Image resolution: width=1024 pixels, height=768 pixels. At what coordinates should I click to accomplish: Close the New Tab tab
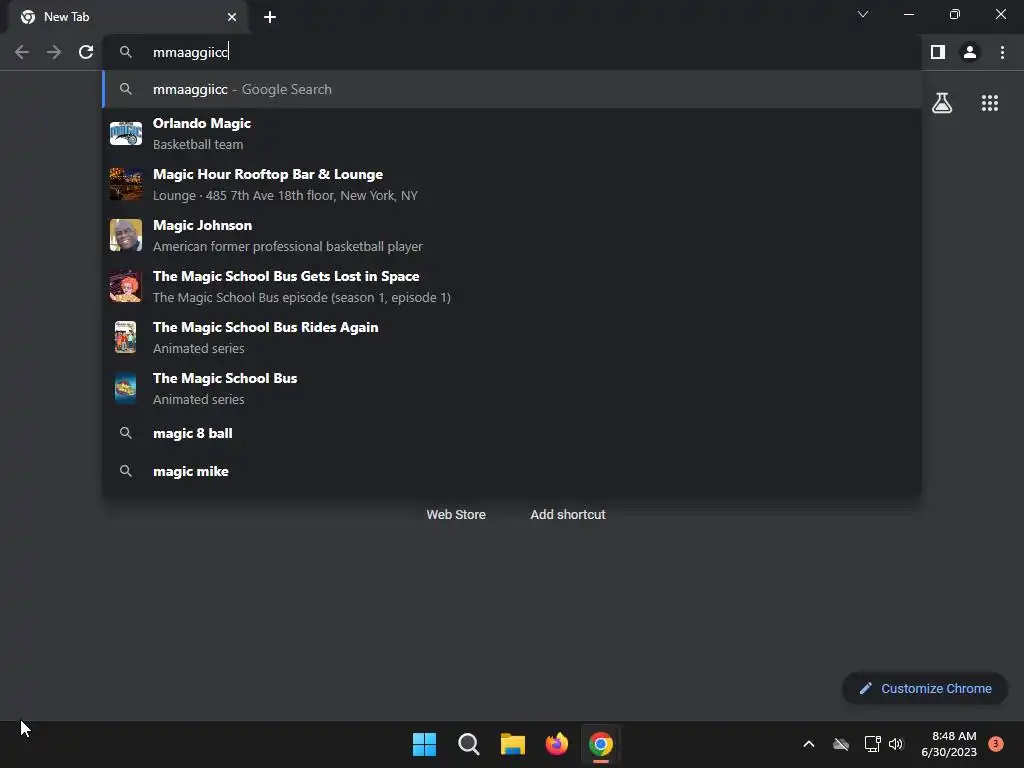232,17
